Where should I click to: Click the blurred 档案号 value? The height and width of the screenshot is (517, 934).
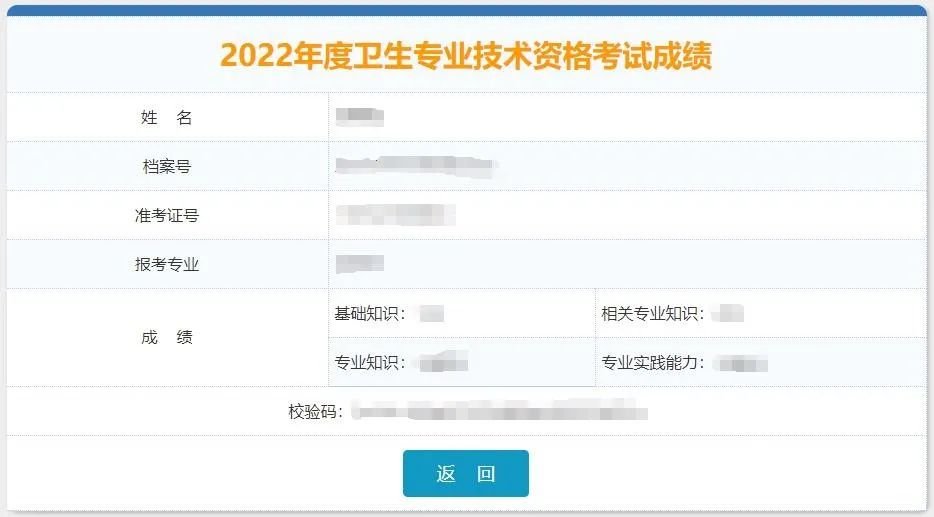pos(415,166)
